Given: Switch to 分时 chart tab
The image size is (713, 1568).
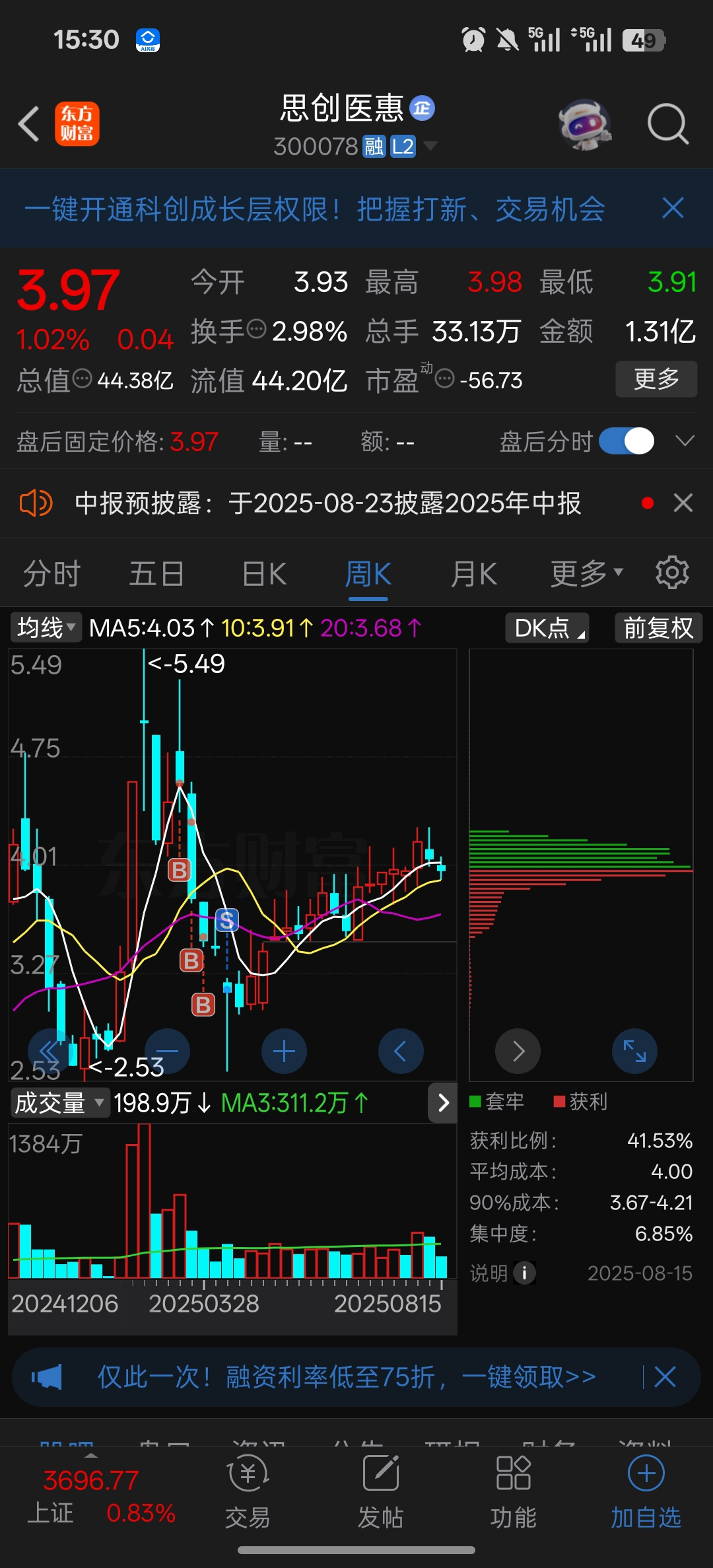Looking at the screenshot, I should 52,573.
